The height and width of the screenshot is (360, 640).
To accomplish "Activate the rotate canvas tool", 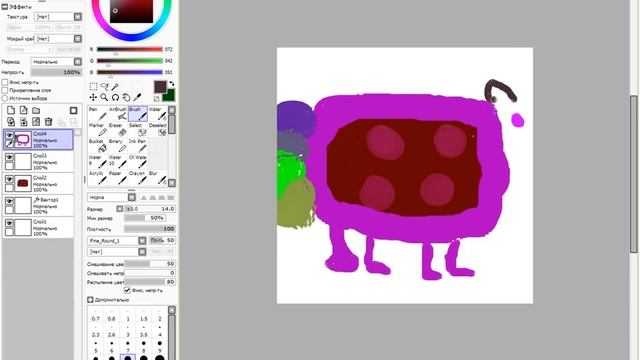I will click(116, 98).
